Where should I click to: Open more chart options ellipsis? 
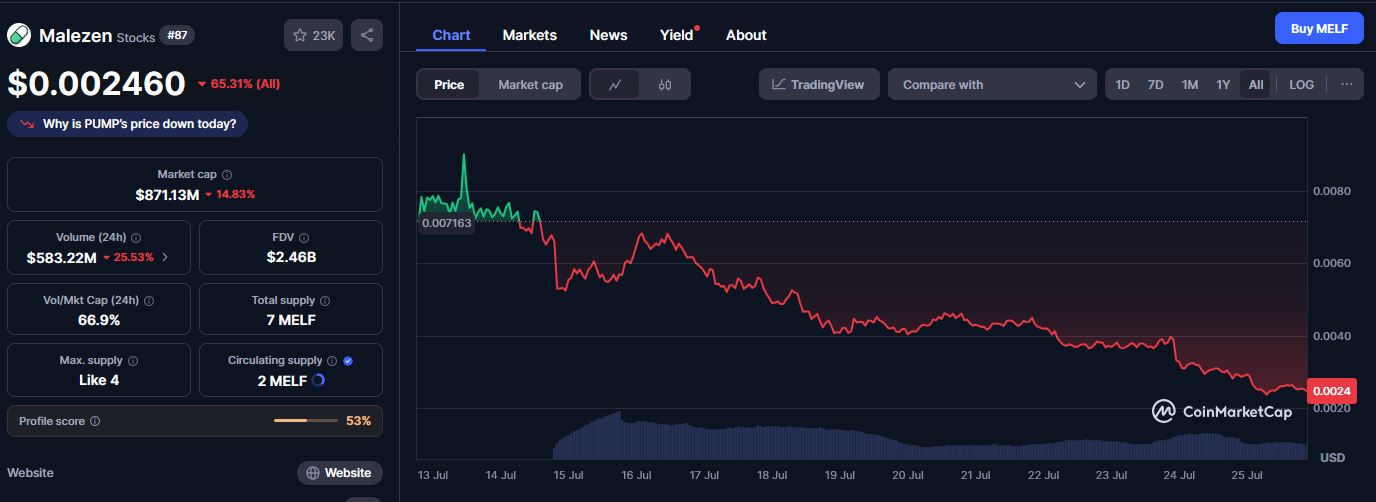(x=1347, y=85)
